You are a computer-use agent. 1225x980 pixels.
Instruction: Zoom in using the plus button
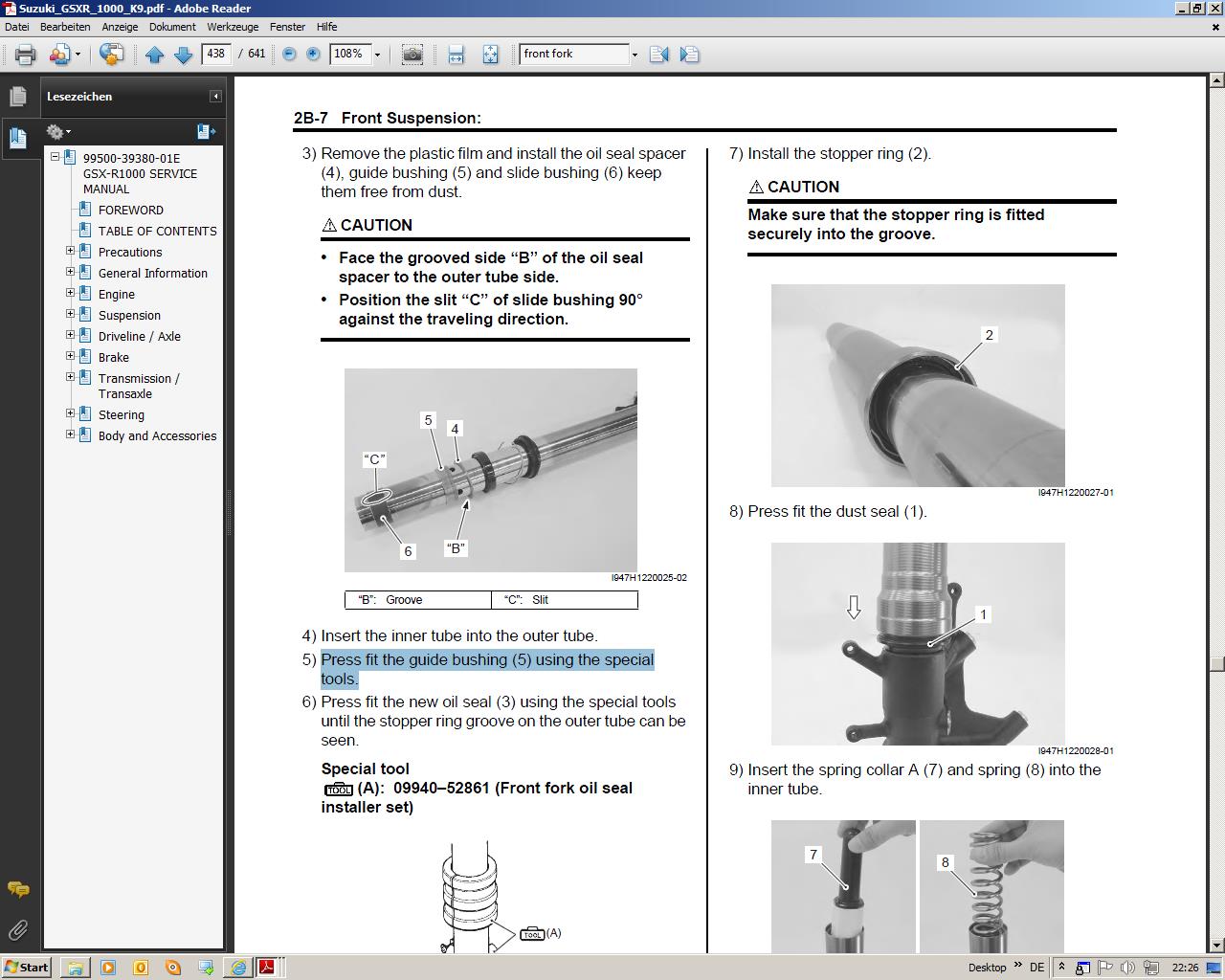[313, 55]
